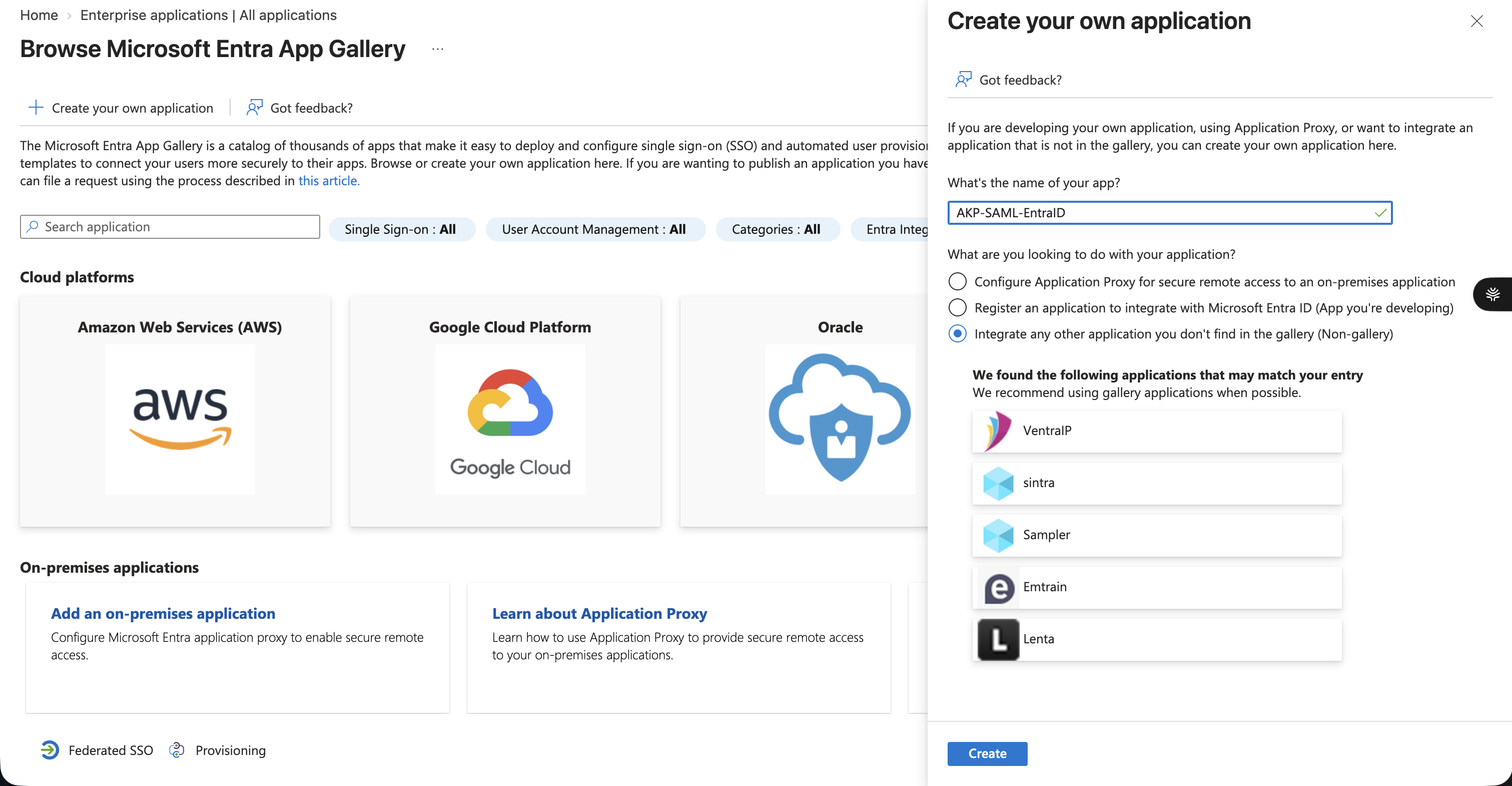Click Got feedback? text in gallery toolbar
This screenshot has height=786, width=1512.
312,108
